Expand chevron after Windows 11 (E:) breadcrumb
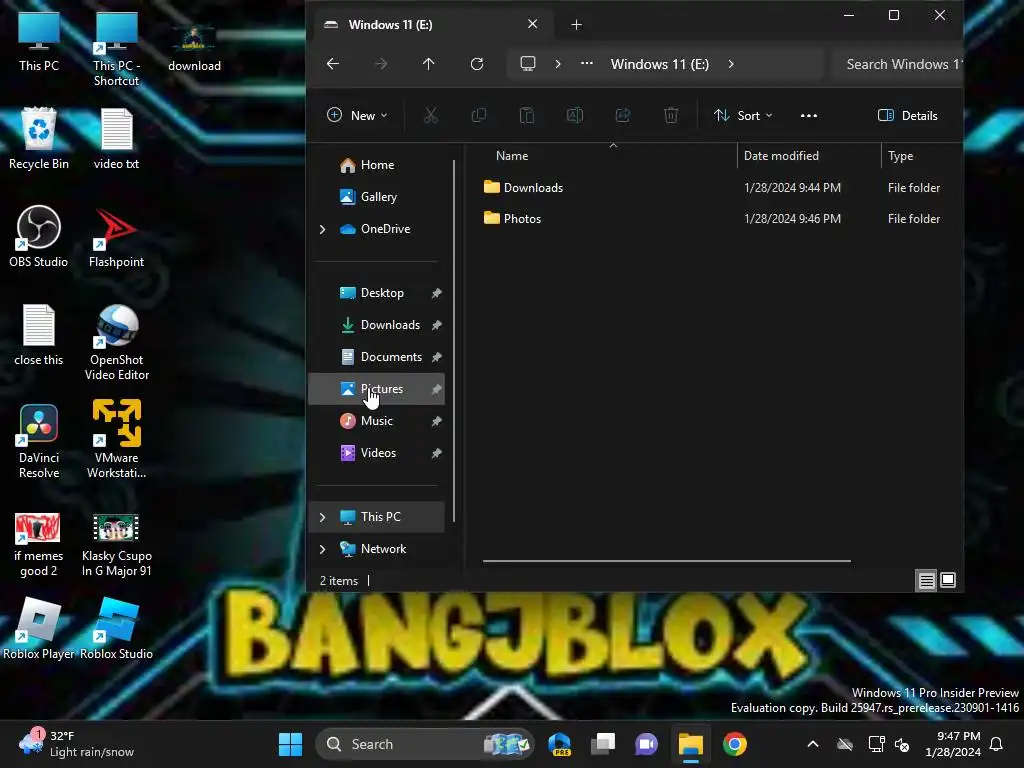Screen dimensions: 1024x768 [731, 64]
